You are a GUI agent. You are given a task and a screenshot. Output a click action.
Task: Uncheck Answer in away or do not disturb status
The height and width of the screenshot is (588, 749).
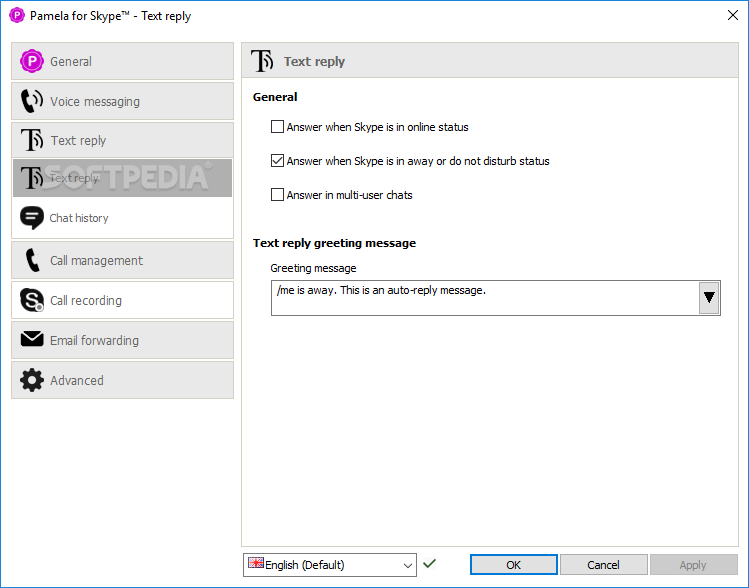point(277,160)
